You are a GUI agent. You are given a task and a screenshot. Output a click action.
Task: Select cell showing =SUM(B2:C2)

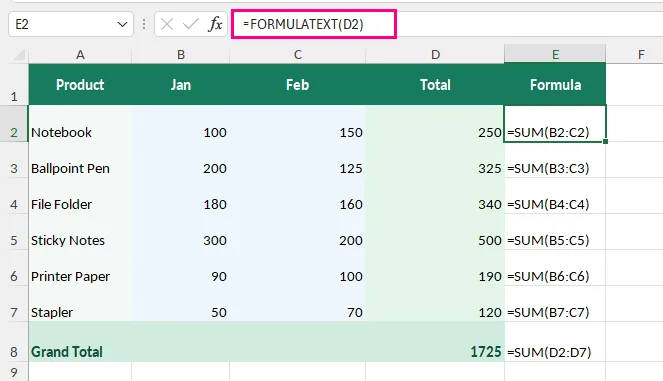tap(555, 123)
